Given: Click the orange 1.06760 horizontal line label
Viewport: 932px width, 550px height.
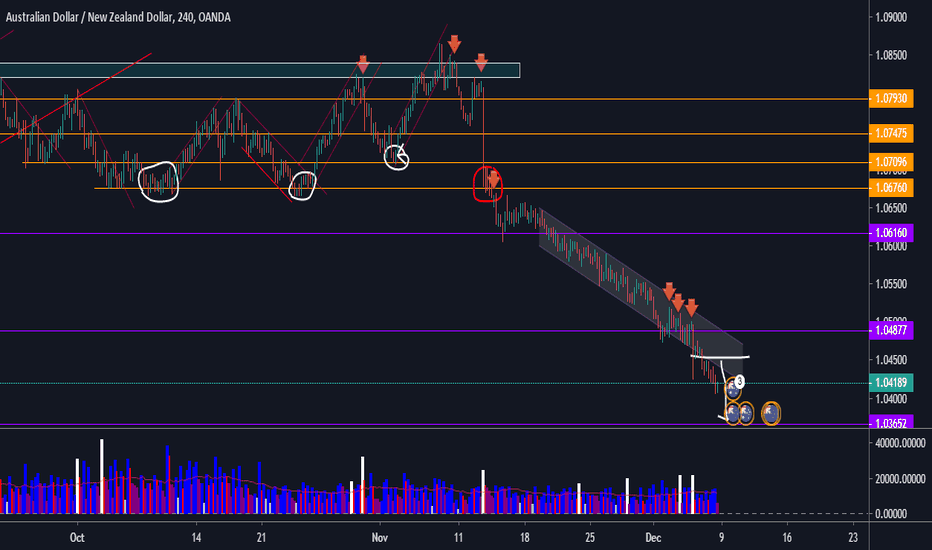Looking at the screenshot, I should click(x=894, y=188).
